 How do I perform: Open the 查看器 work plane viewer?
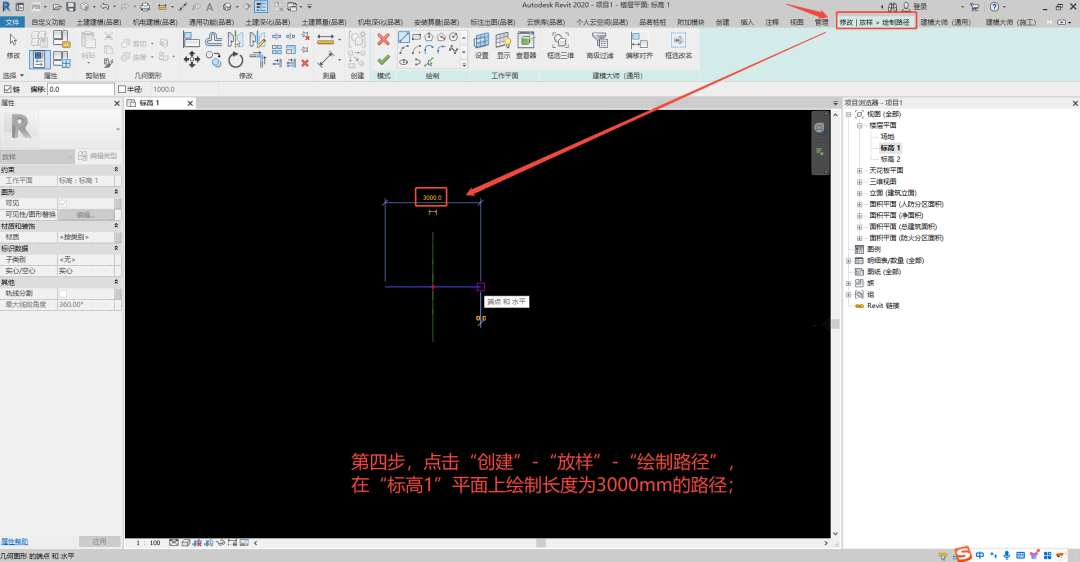pos(526,45)
